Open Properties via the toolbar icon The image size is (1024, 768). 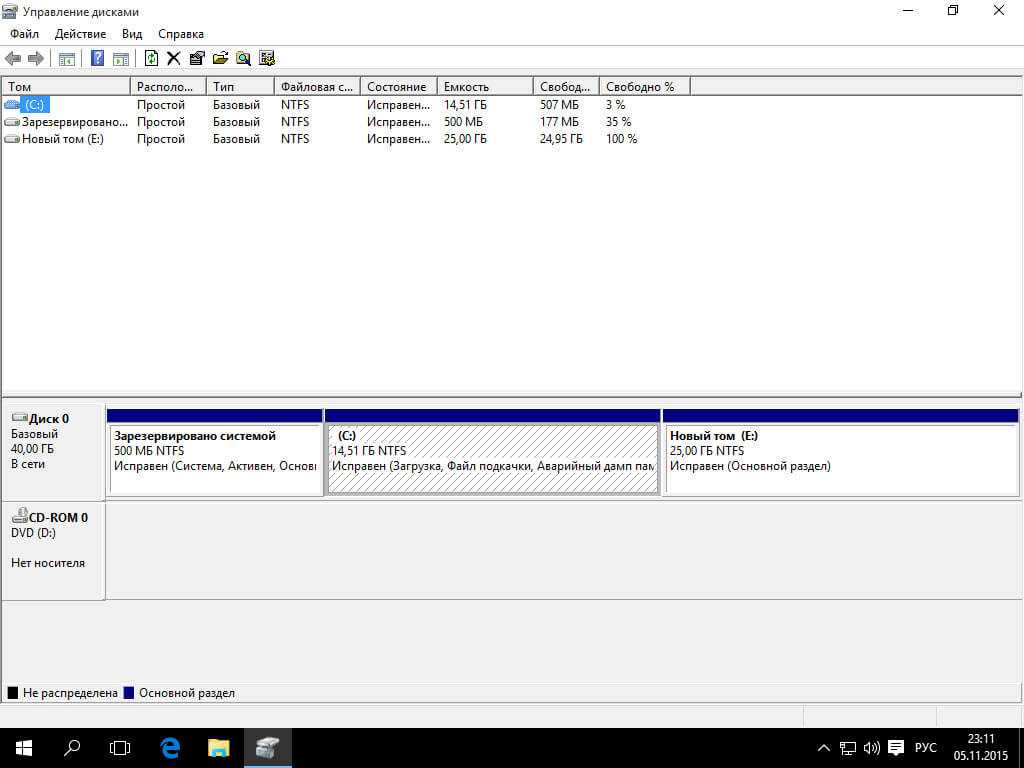point(196,59)
